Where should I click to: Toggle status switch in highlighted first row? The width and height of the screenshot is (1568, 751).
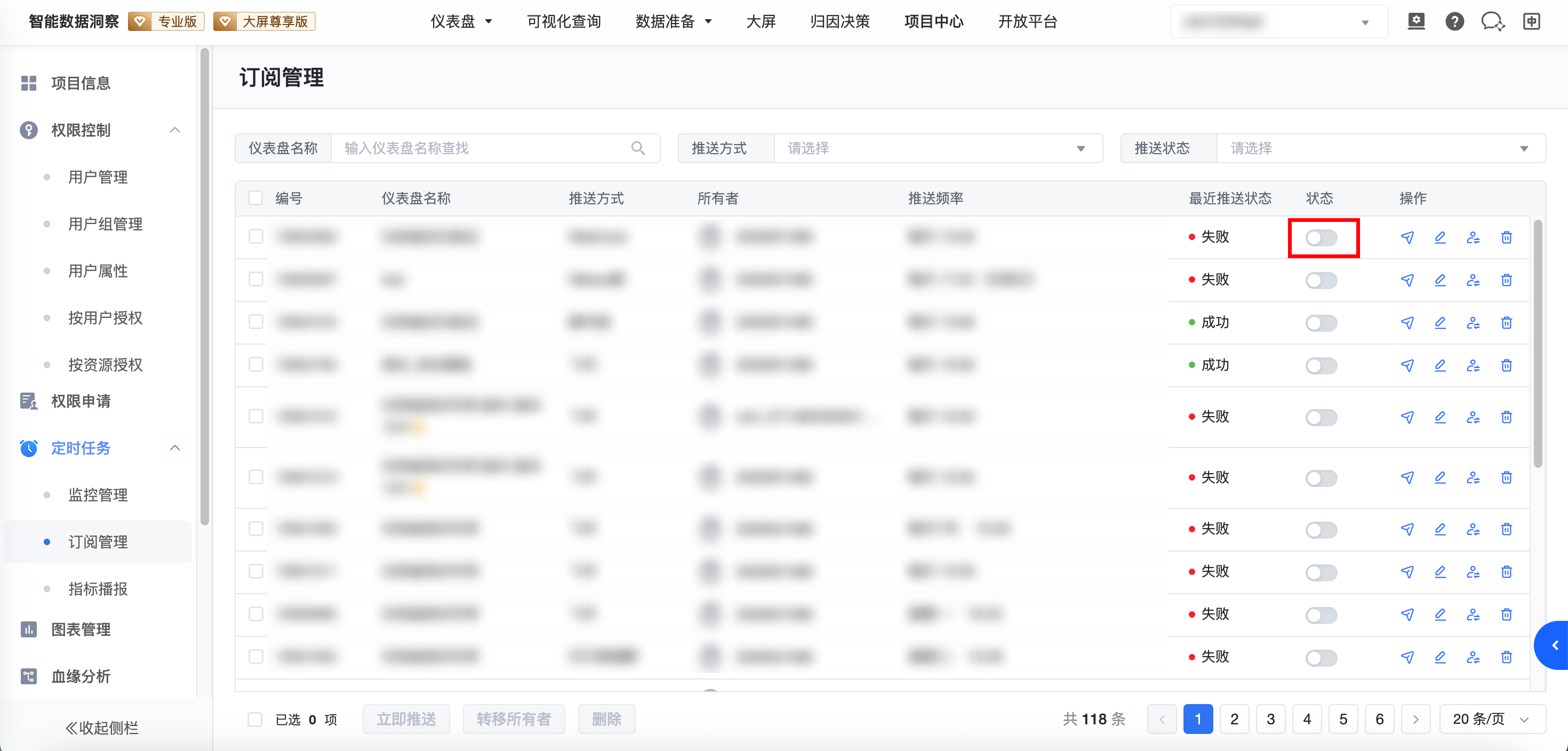coord(1321,237)
